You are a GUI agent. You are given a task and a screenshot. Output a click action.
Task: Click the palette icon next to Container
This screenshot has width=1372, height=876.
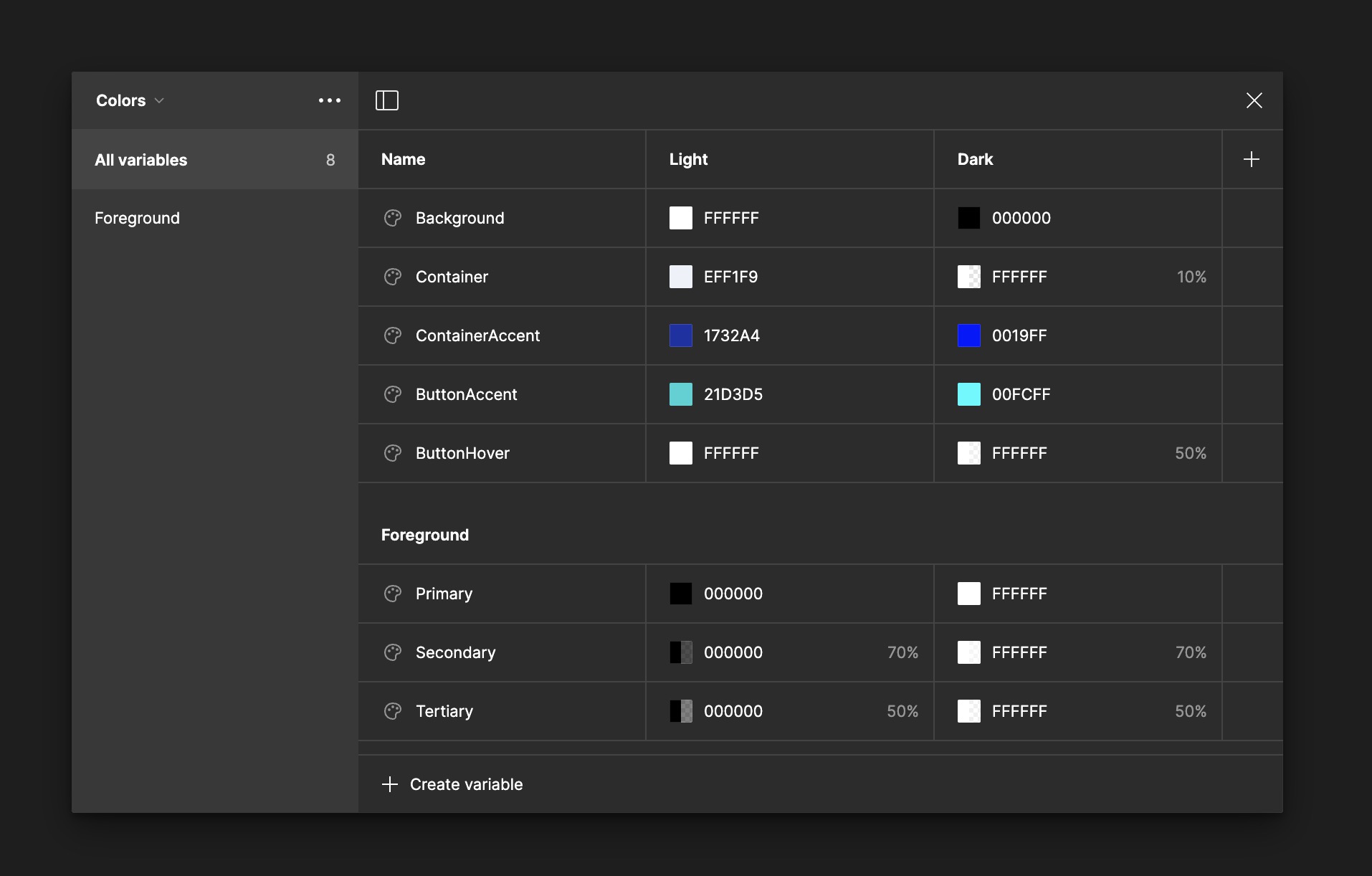pos(394,277)
